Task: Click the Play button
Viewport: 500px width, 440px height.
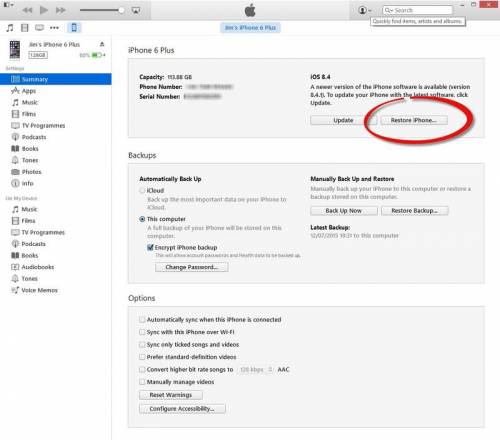Action: [44, 10]
